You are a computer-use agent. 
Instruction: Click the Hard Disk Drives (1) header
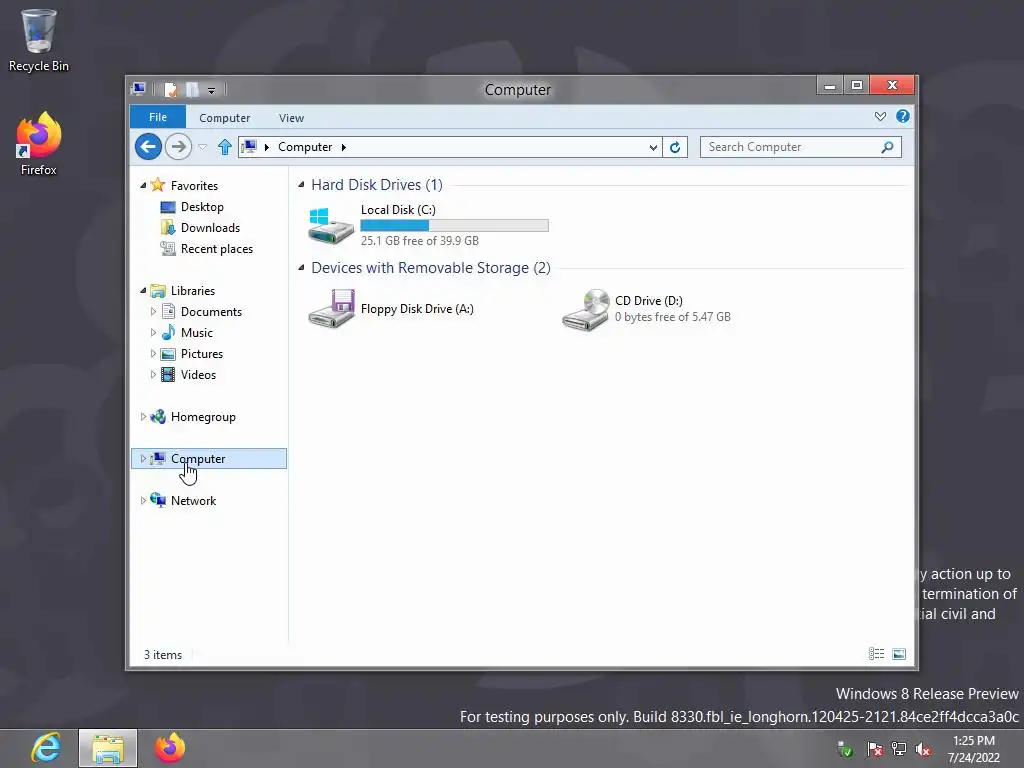(377, 185)
